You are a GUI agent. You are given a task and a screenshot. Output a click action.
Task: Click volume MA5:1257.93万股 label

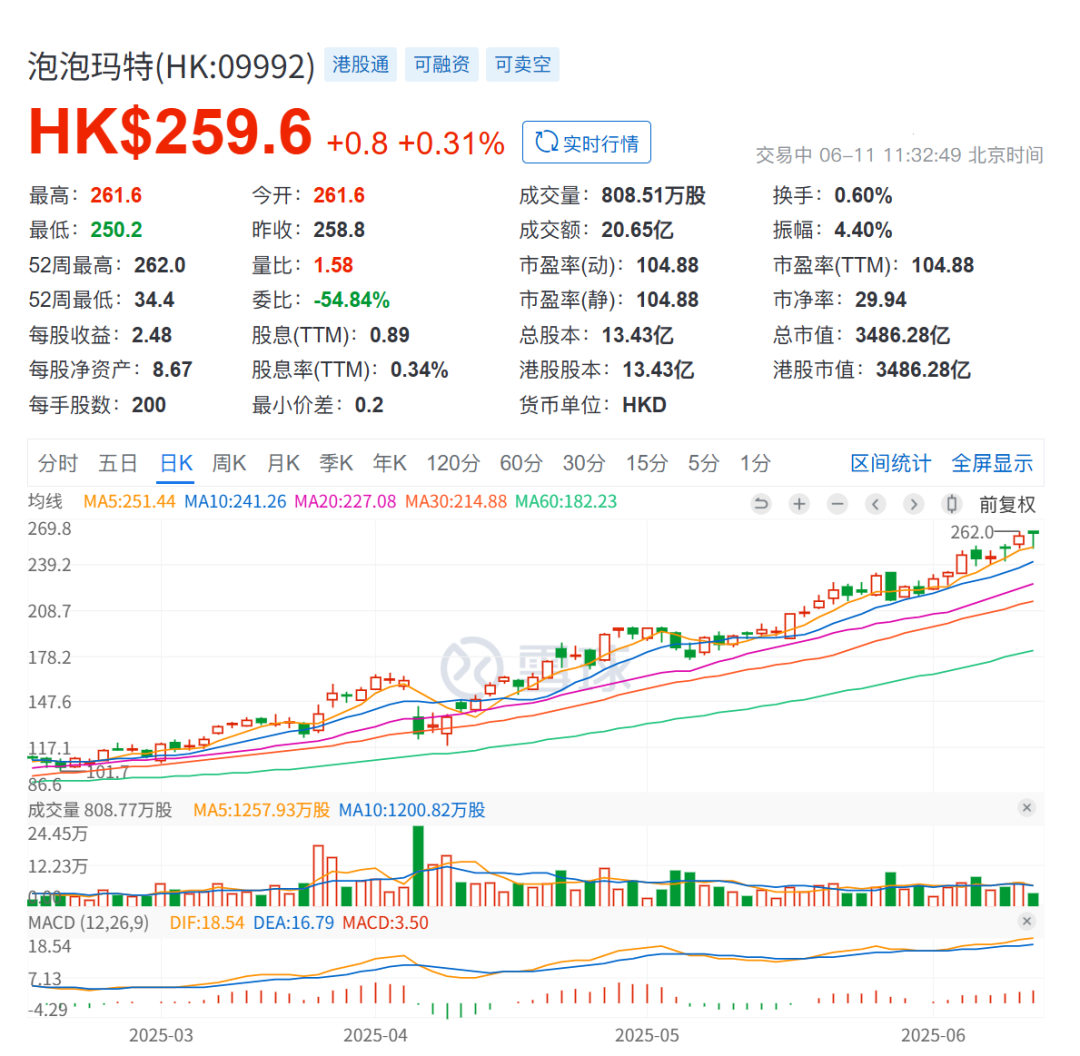pos(262,809)
